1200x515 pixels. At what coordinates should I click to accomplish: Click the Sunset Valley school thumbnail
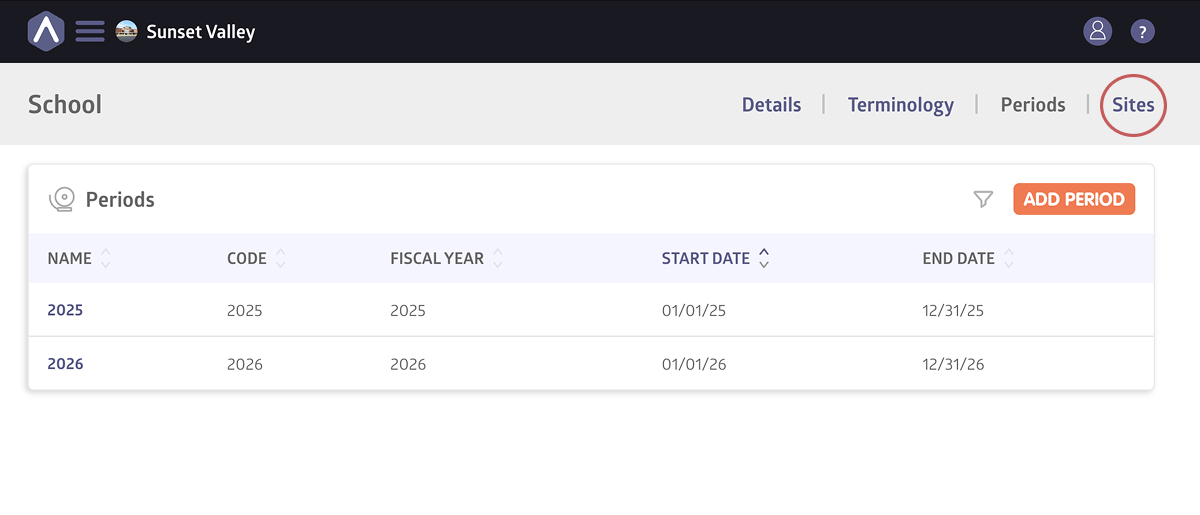[x=127, y=31]
